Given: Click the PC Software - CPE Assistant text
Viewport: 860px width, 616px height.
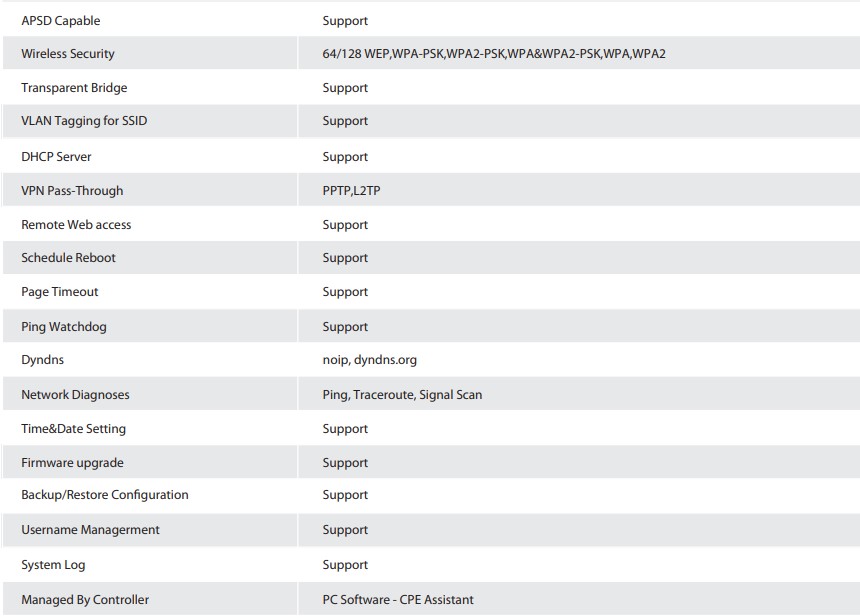Looking at the screenshot, I should pos(398,600).
